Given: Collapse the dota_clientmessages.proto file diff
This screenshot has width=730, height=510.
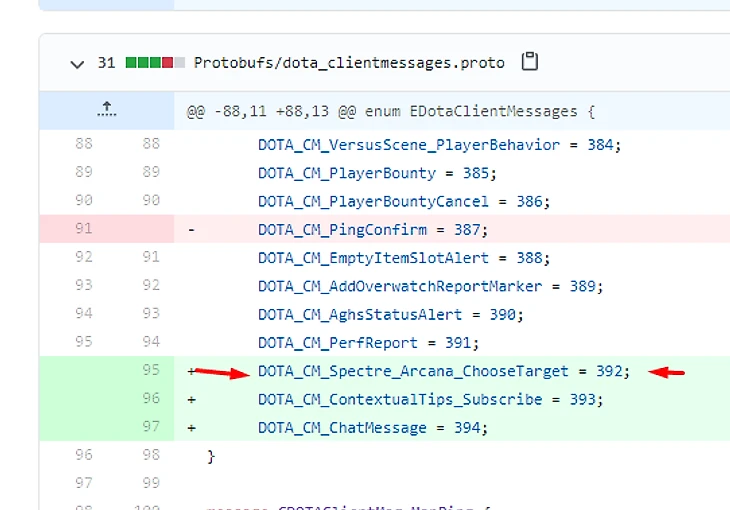Looking at the screenshot, I should [x=77, y=63].
